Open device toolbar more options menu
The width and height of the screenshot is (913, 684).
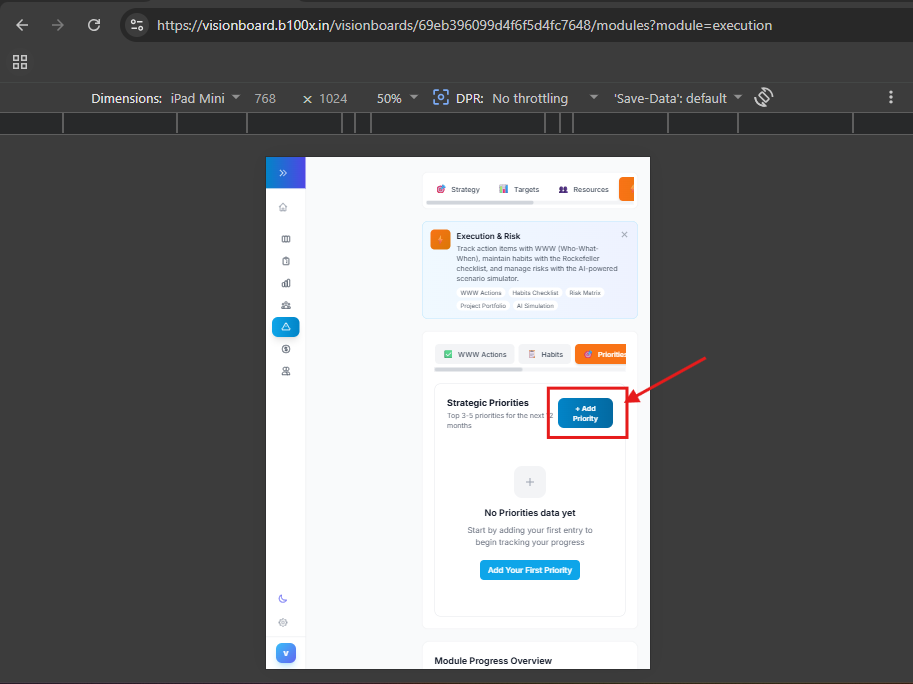pyautogui.click(x=891, y=97)
